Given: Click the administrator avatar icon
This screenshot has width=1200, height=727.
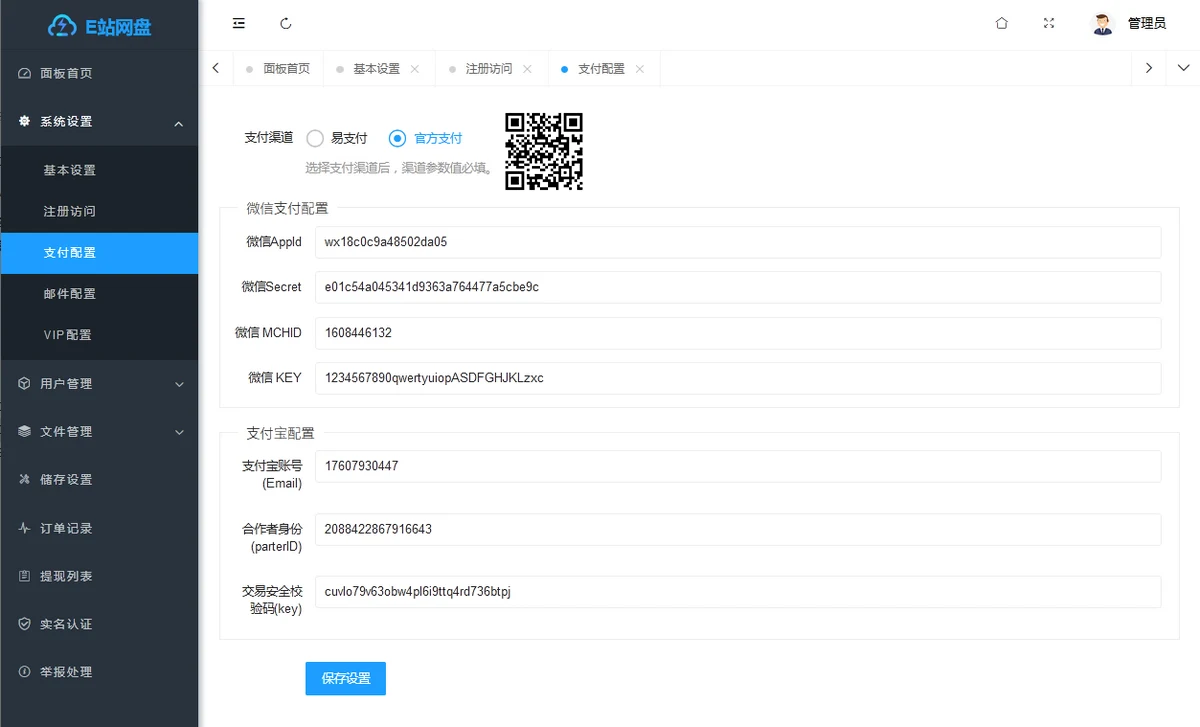Looking at the screenshot, I should coord(1103,23).
